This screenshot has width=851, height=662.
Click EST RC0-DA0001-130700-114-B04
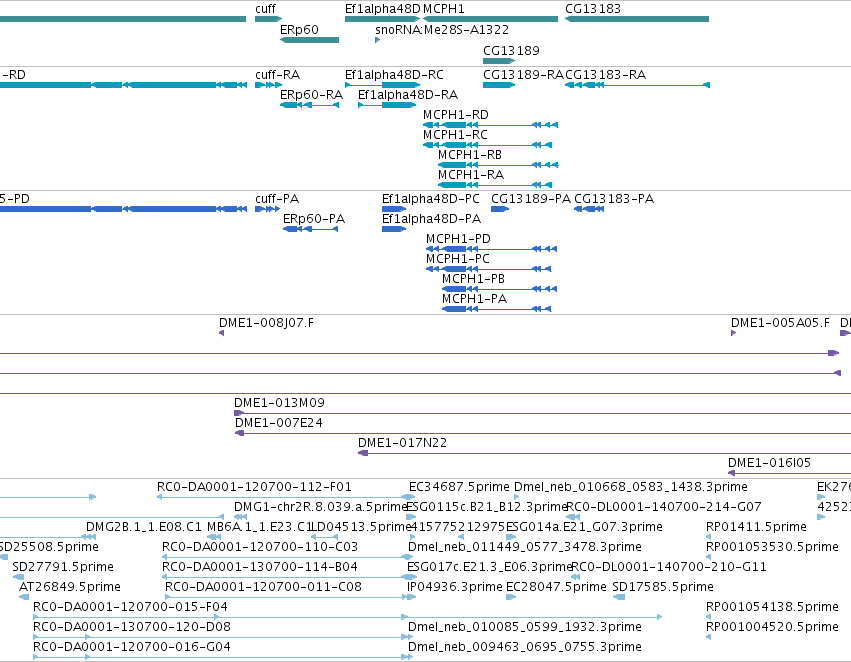pyautogui.click(x=289, y=577)
